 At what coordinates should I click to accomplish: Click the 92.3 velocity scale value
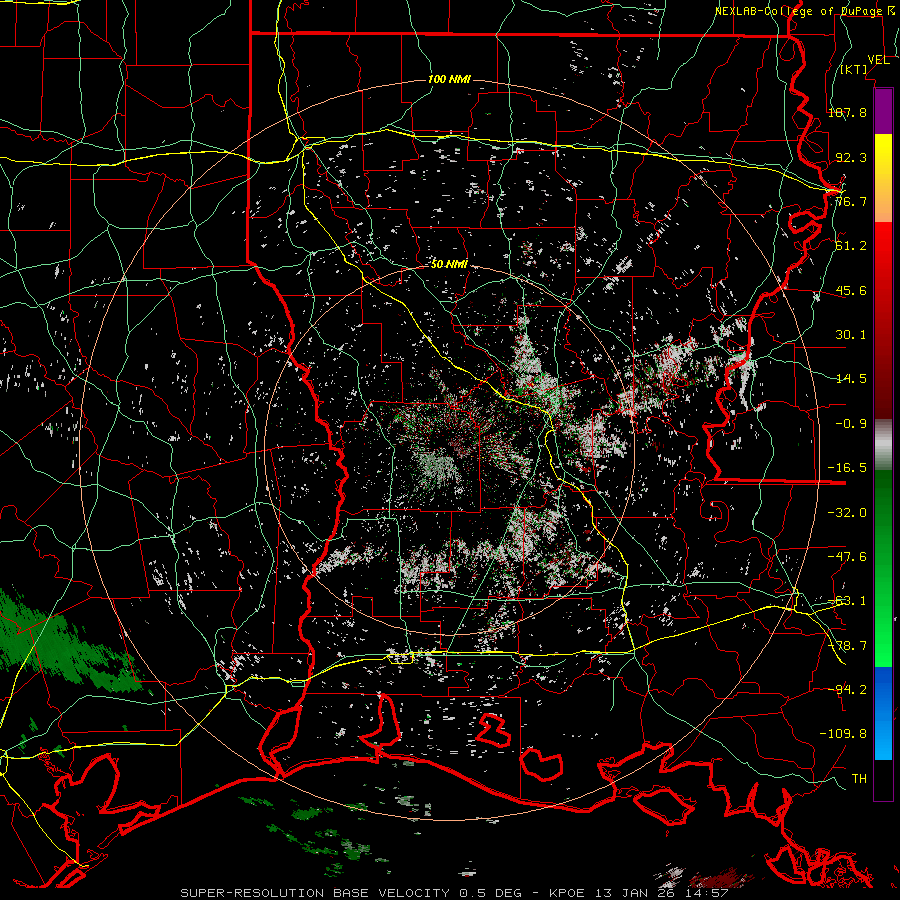click(x=851, y=157)
